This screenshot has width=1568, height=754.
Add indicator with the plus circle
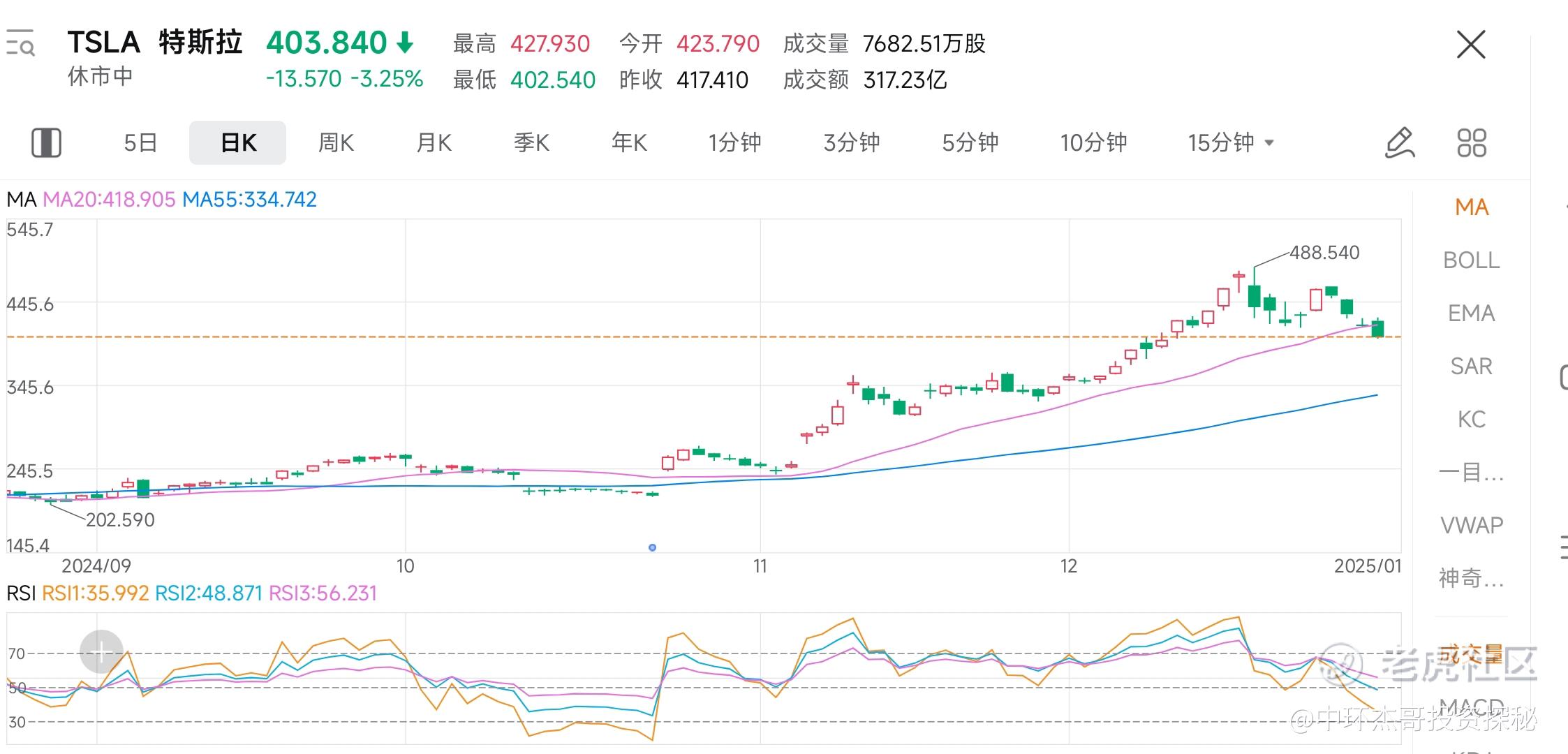click(101, 652)
